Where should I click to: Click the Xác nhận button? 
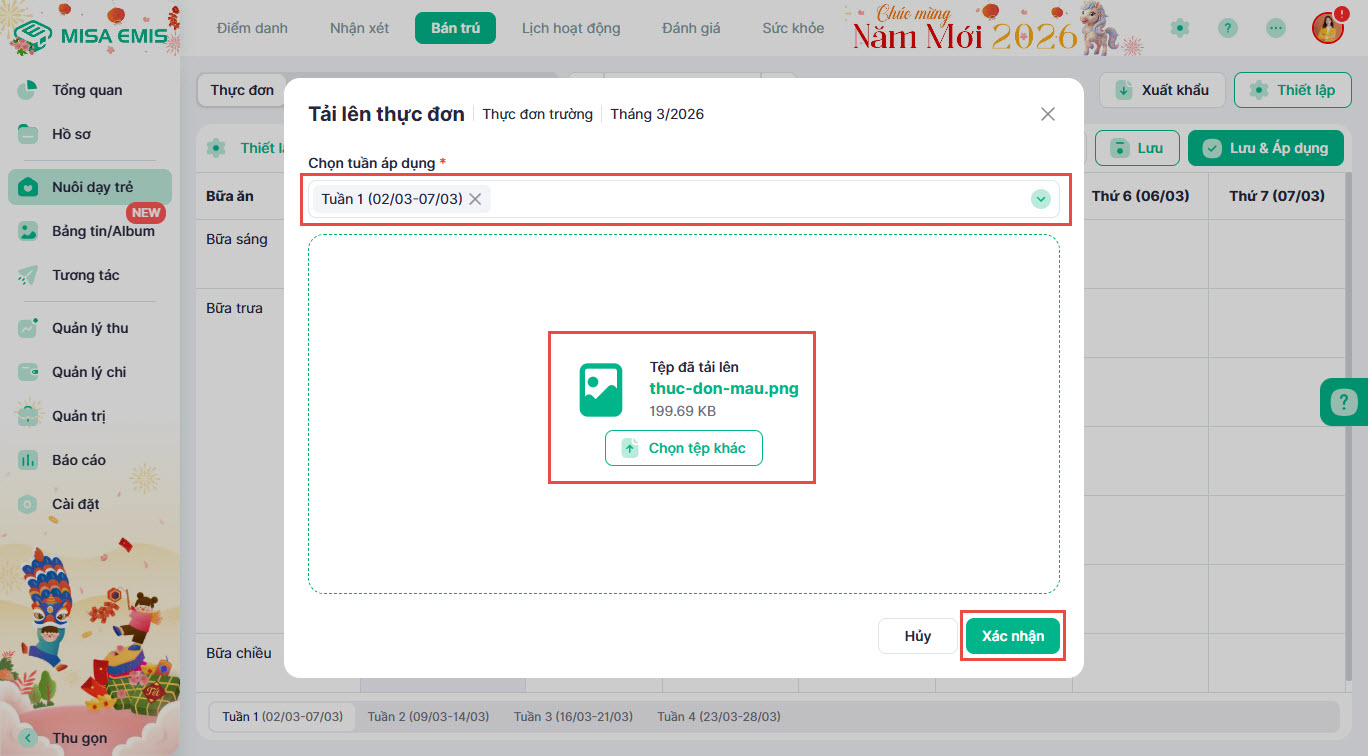pos(1012,636)
